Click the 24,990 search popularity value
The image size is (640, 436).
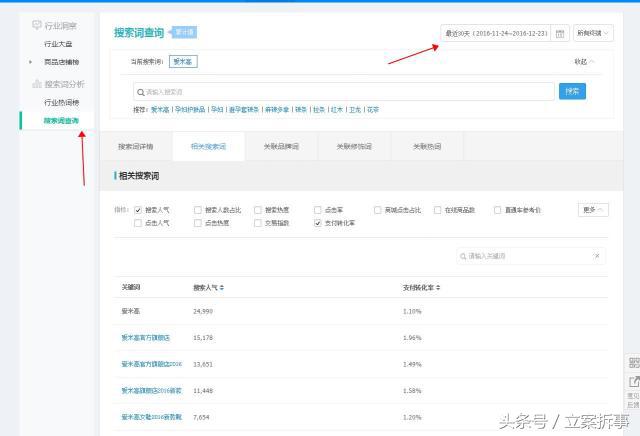[203, 311]
